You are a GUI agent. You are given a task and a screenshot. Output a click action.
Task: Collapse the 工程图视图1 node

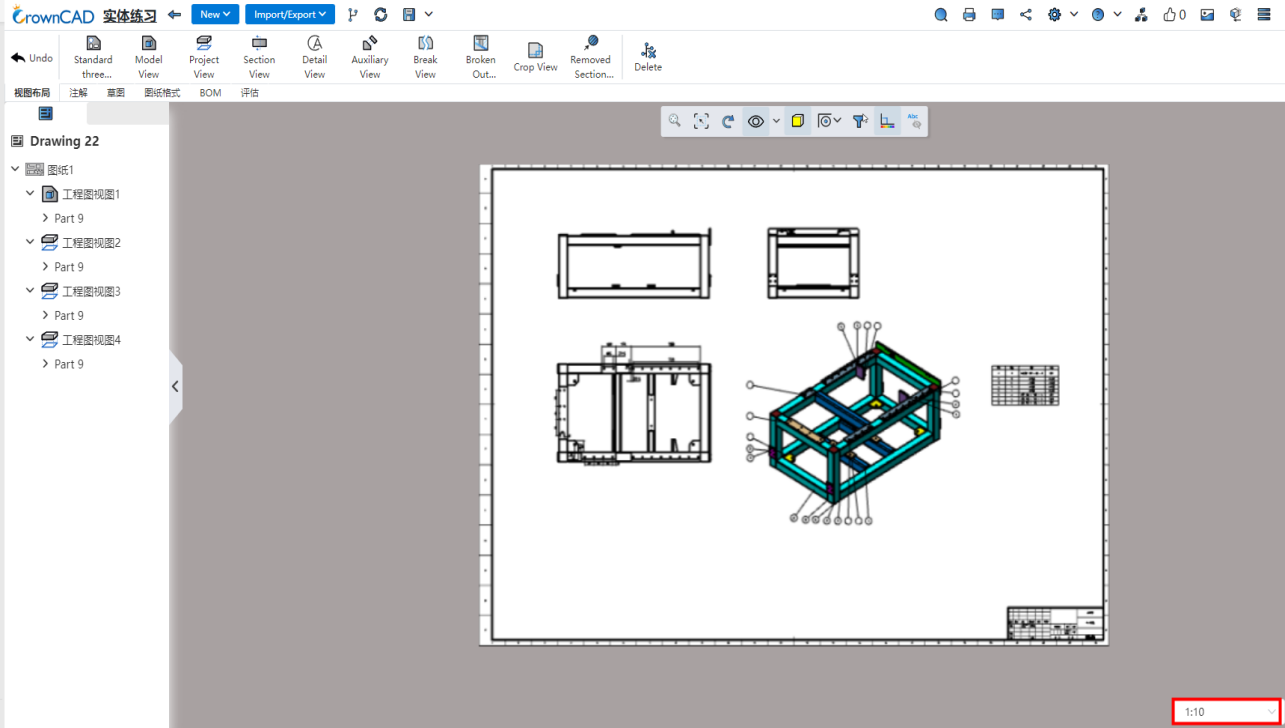(30, 194)
